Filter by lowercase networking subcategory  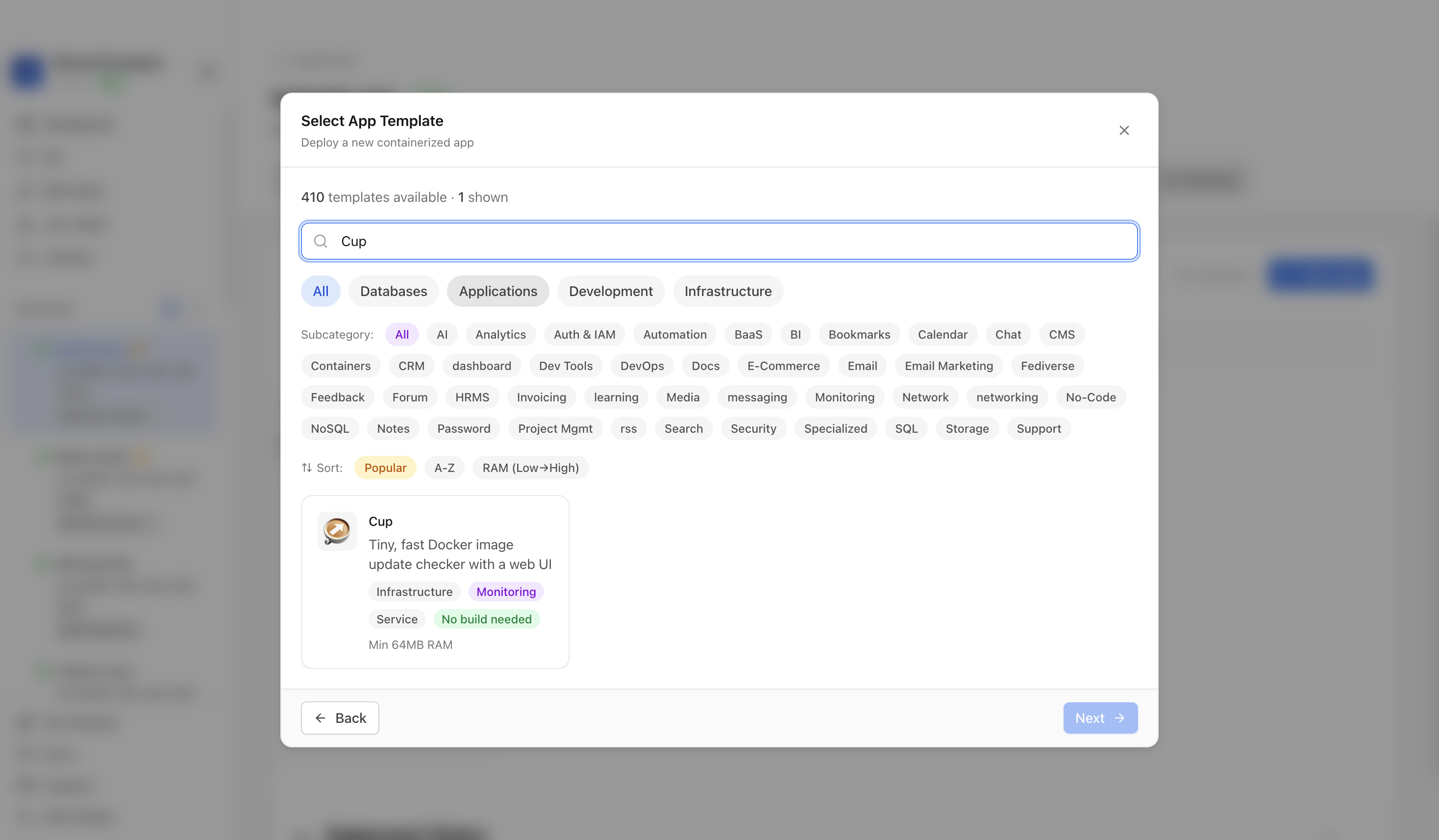tap(1007, 397)
